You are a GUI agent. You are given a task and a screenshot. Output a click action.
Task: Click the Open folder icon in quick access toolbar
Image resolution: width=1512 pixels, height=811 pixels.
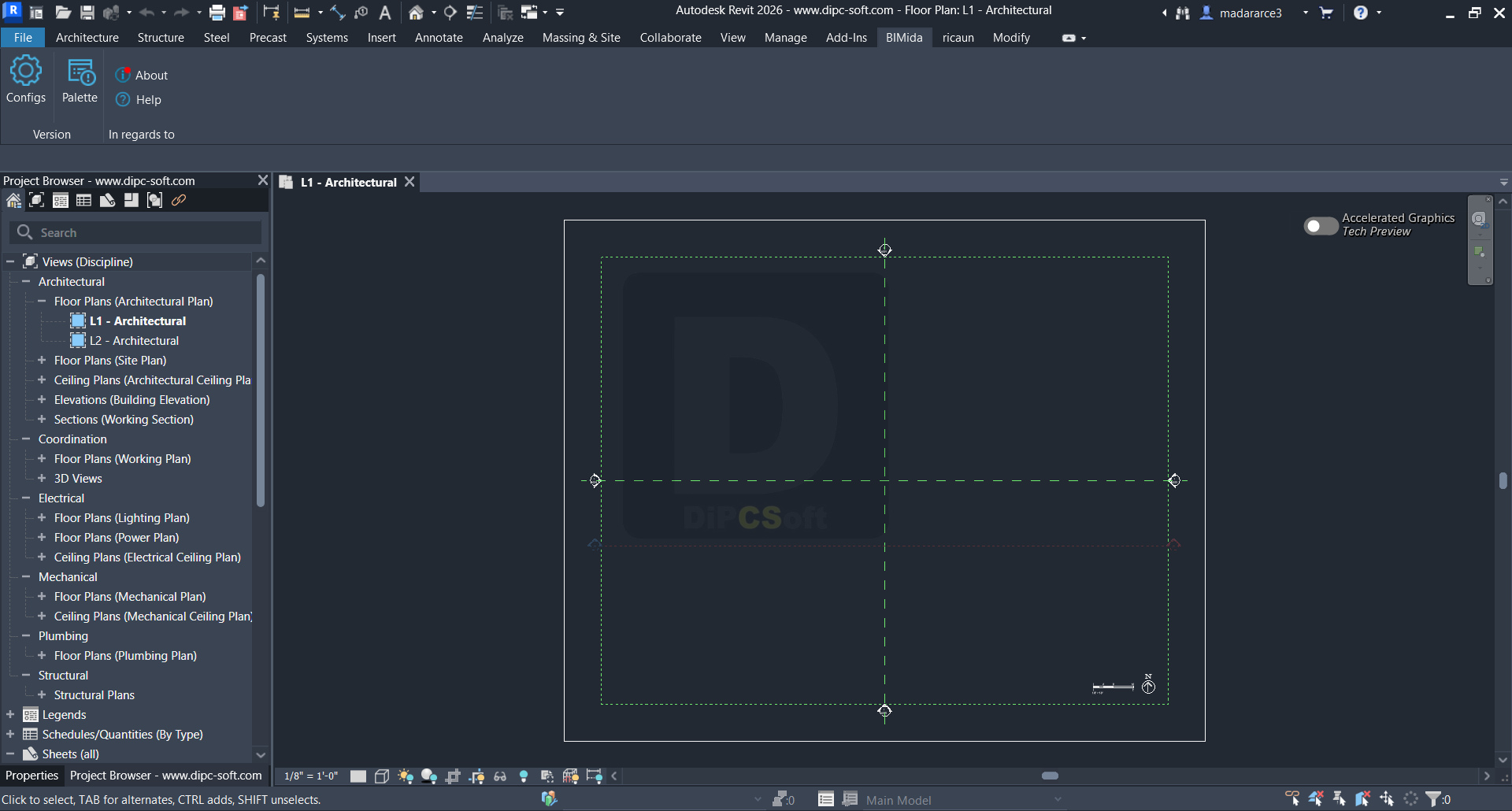(x=63, y=13)
